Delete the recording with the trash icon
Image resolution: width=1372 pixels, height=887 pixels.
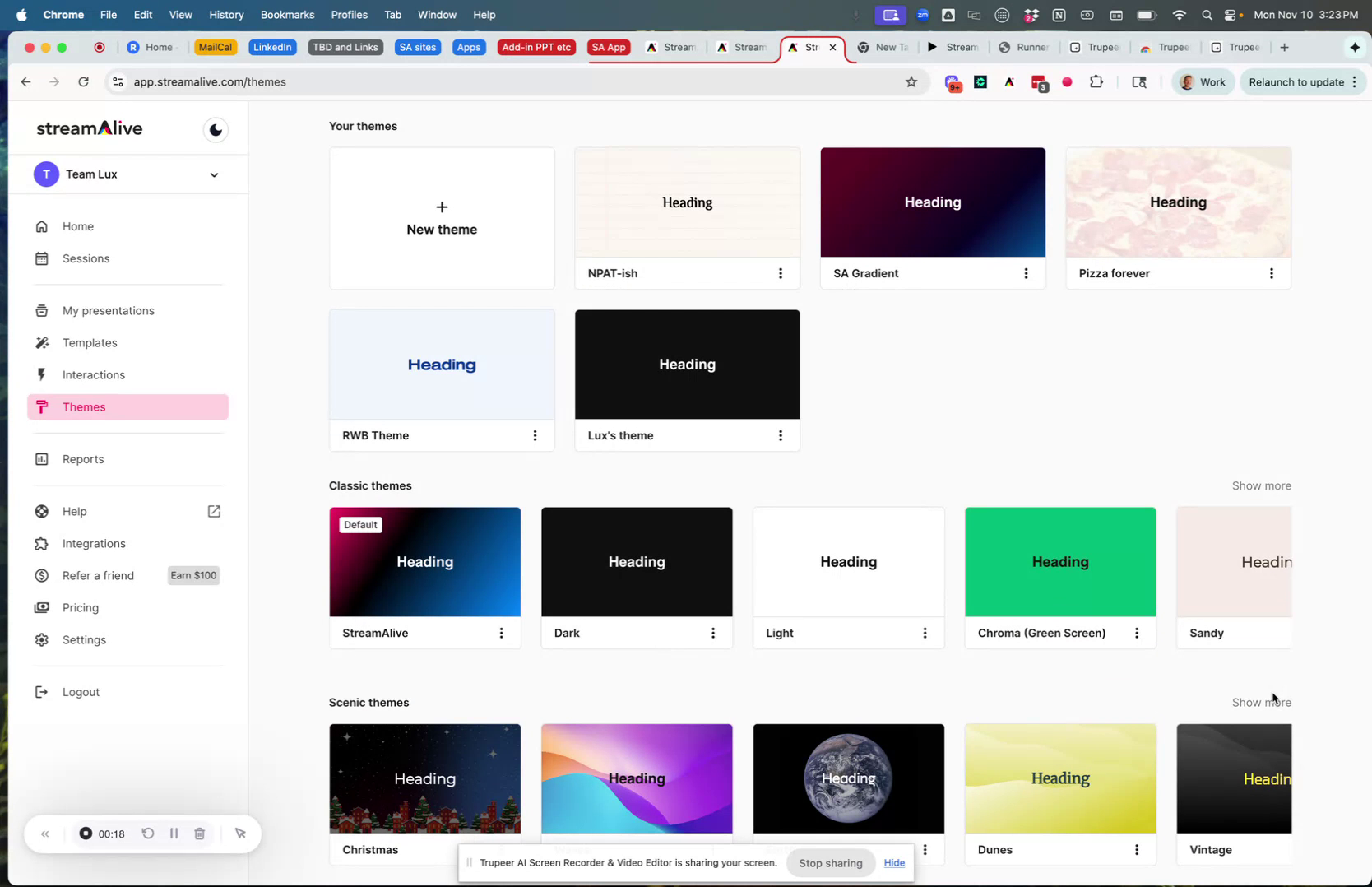(199, 834)
